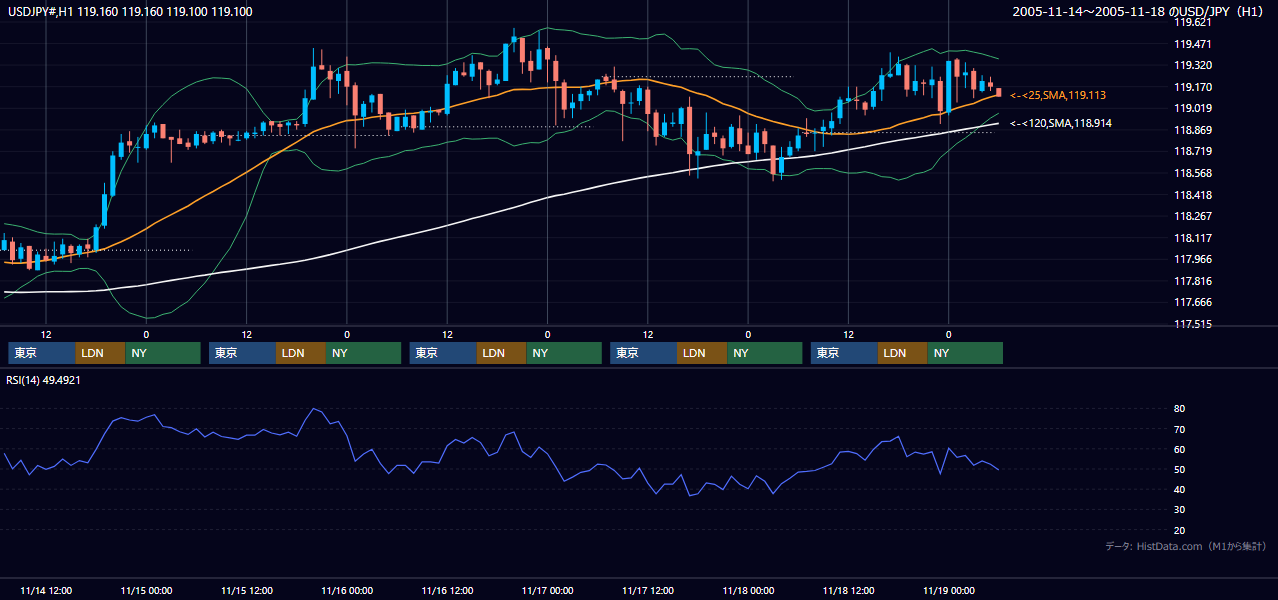
Task: Select the 11/17 00:00 time axis label
Action: pos(548,590)
